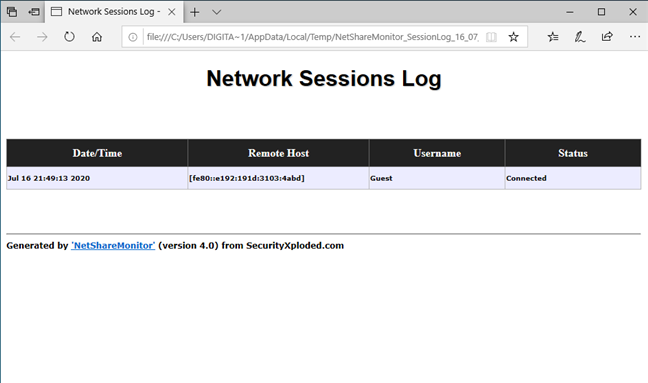Close the Network Sessions Log tab
The image size is (648, 383).
pos(172,12)
